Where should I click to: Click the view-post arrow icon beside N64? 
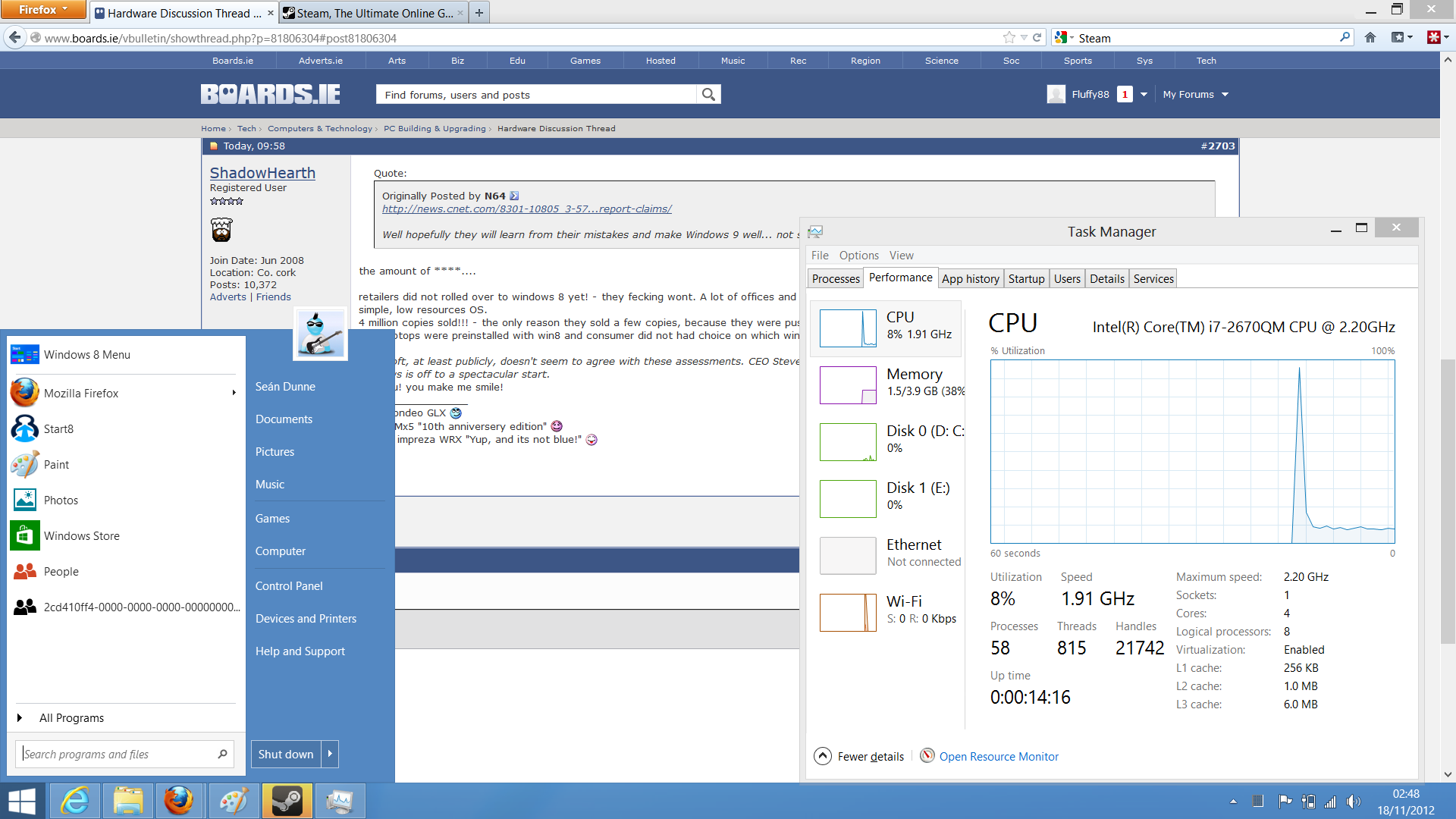click(x=514, y=196)
